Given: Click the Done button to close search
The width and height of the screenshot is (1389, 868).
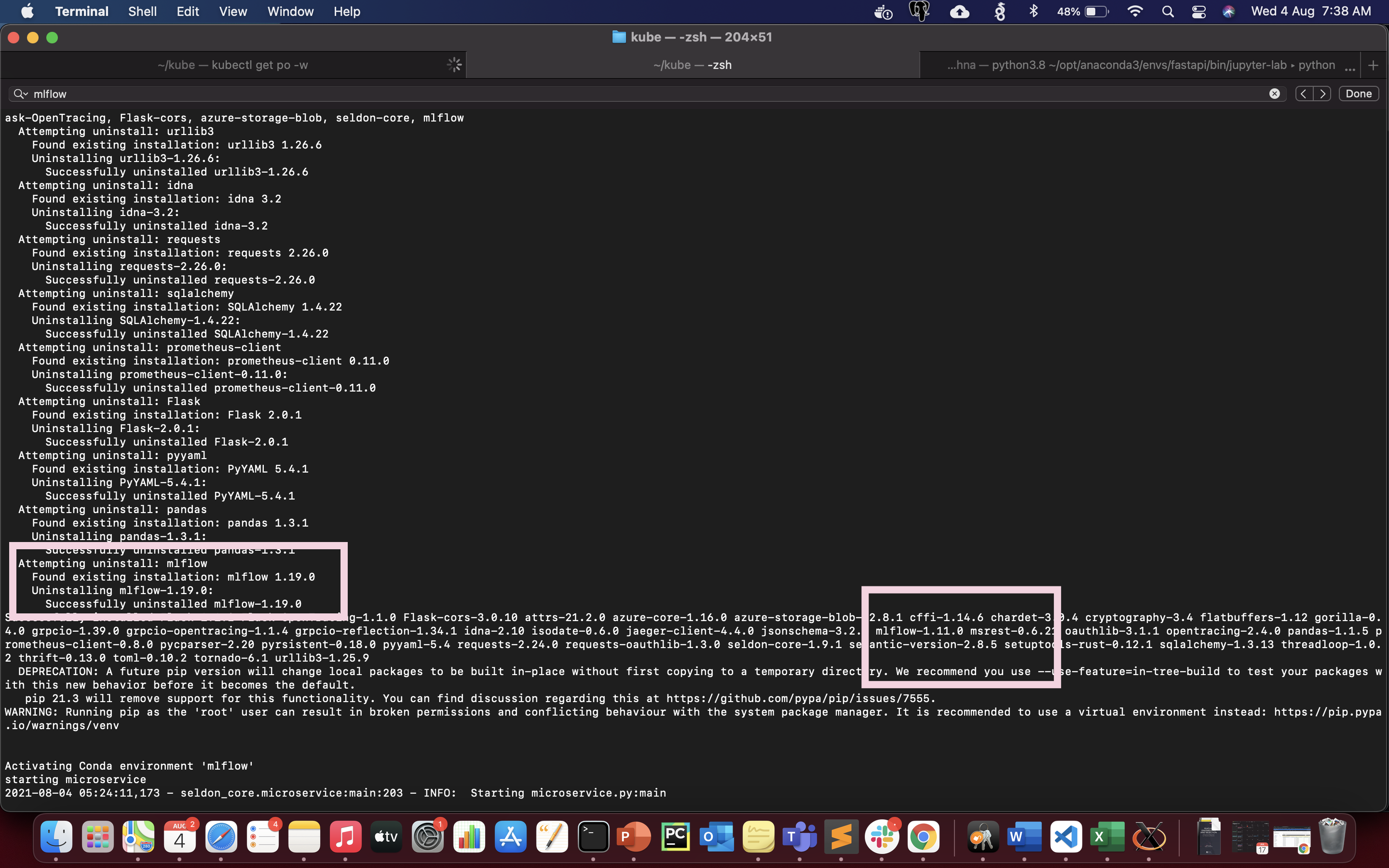Looking at the screenshot, I should [1359, 93].
